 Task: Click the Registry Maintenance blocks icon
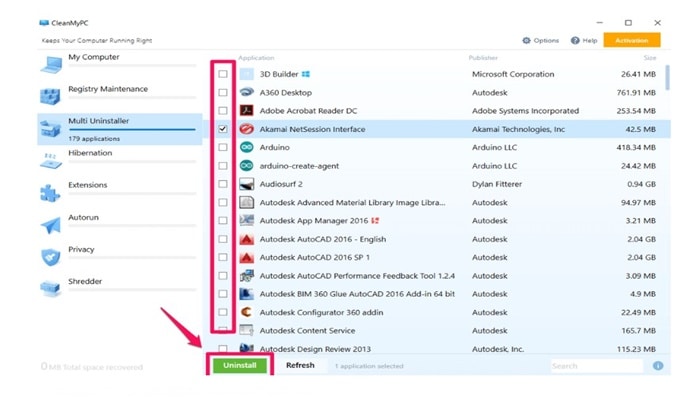coord(50,96)
